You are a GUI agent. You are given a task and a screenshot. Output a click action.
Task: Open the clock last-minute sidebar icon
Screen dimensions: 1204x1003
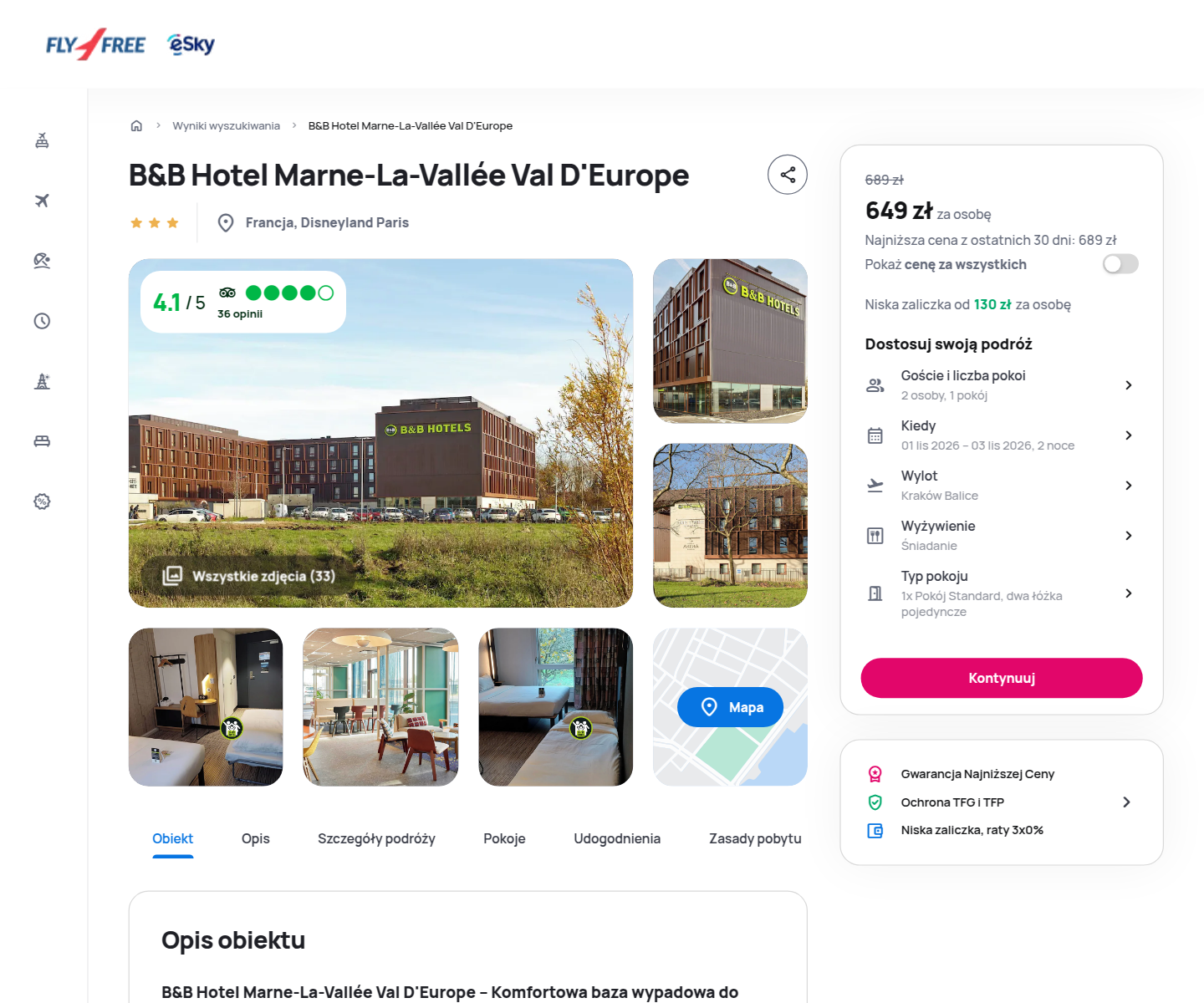pos(42,321)
